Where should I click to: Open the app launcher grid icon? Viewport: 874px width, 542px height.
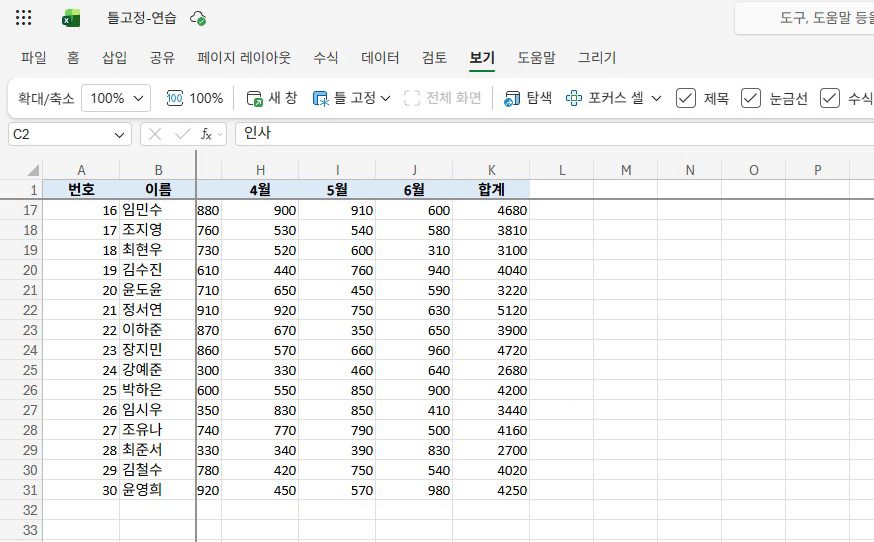pyautogui.click(x=23, y=18)
